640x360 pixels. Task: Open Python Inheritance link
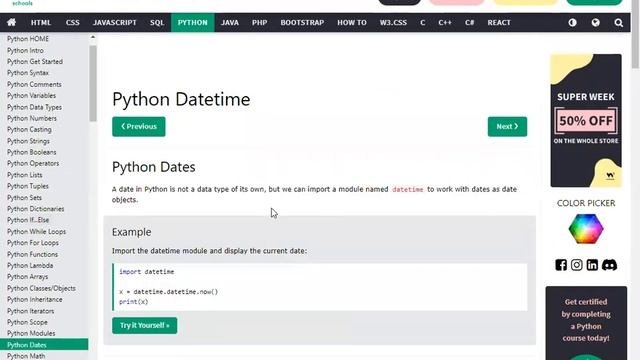pos(35,300)
